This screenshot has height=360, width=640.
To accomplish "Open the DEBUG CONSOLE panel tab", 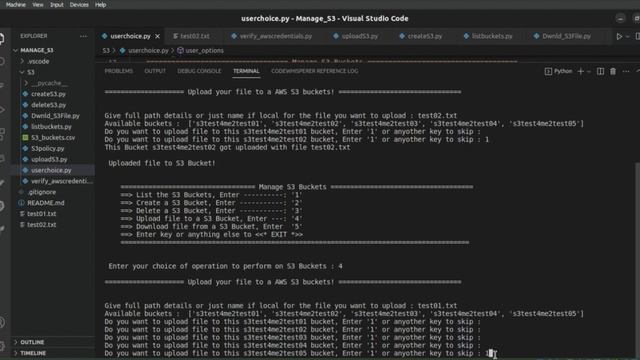I will [x=199, y=71].
